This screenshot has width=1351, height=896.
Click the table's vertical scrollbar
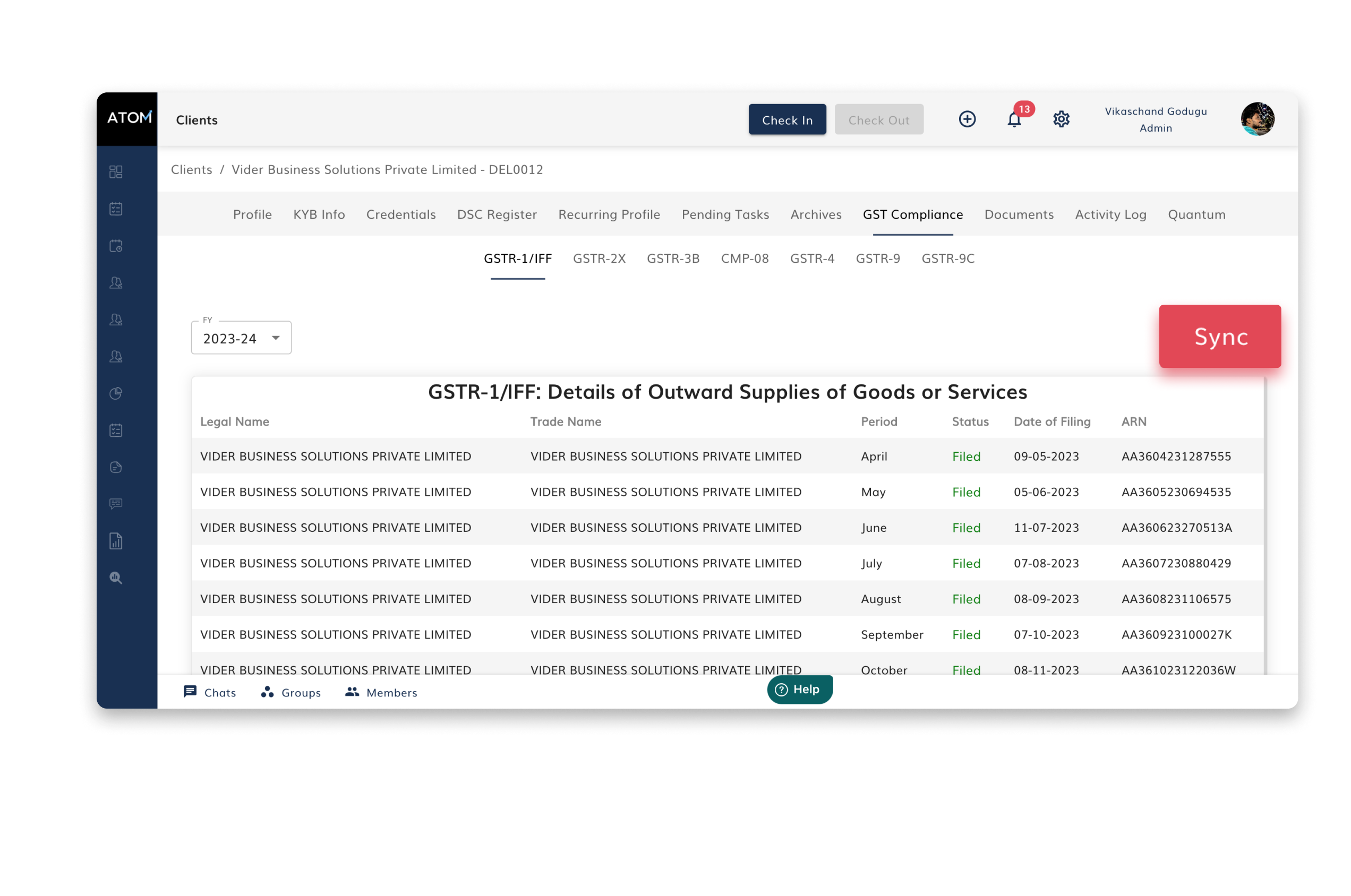[x=1266, y=525]
